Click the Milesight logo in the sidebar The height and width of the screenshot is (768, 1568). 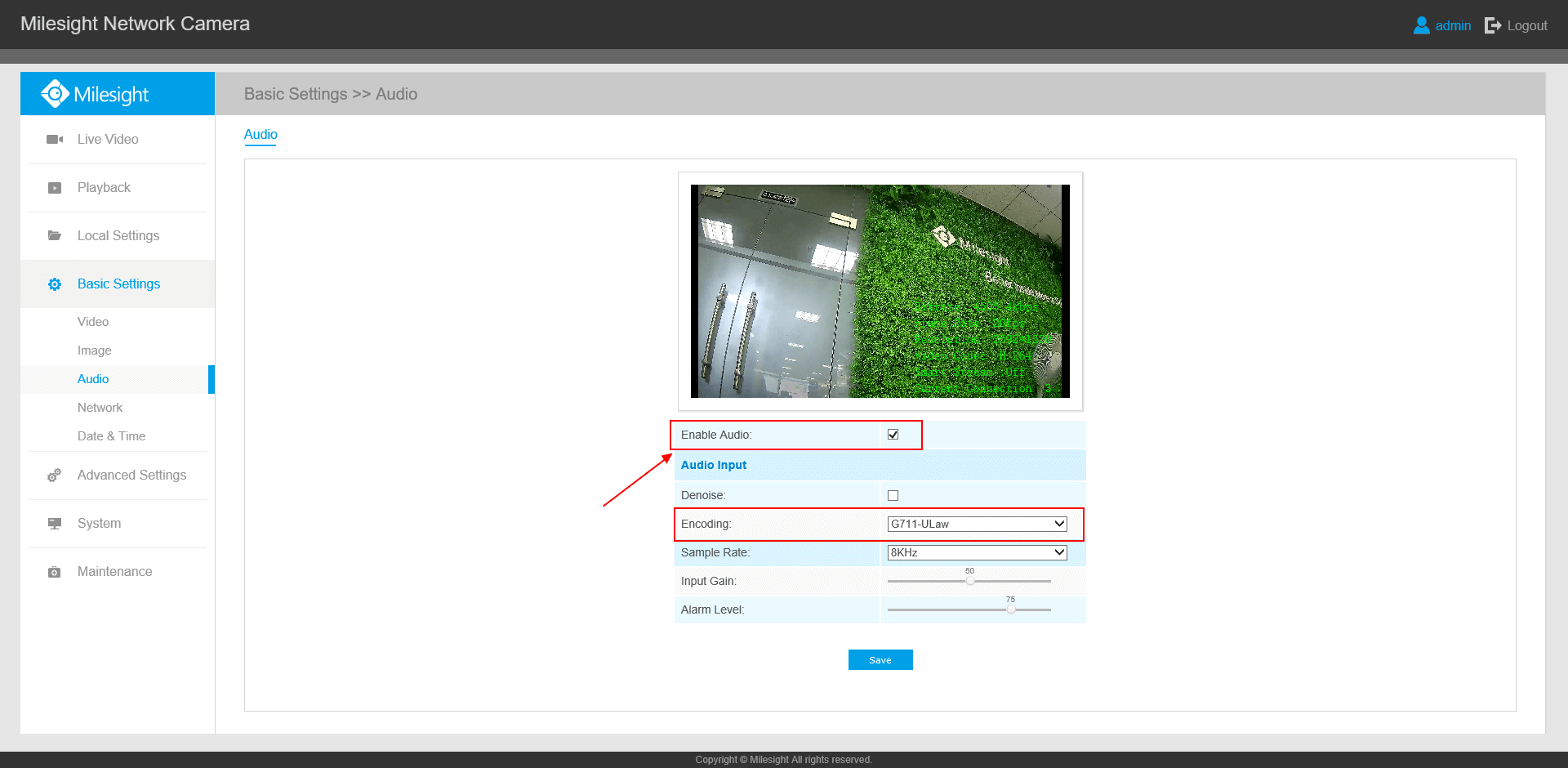95,93
